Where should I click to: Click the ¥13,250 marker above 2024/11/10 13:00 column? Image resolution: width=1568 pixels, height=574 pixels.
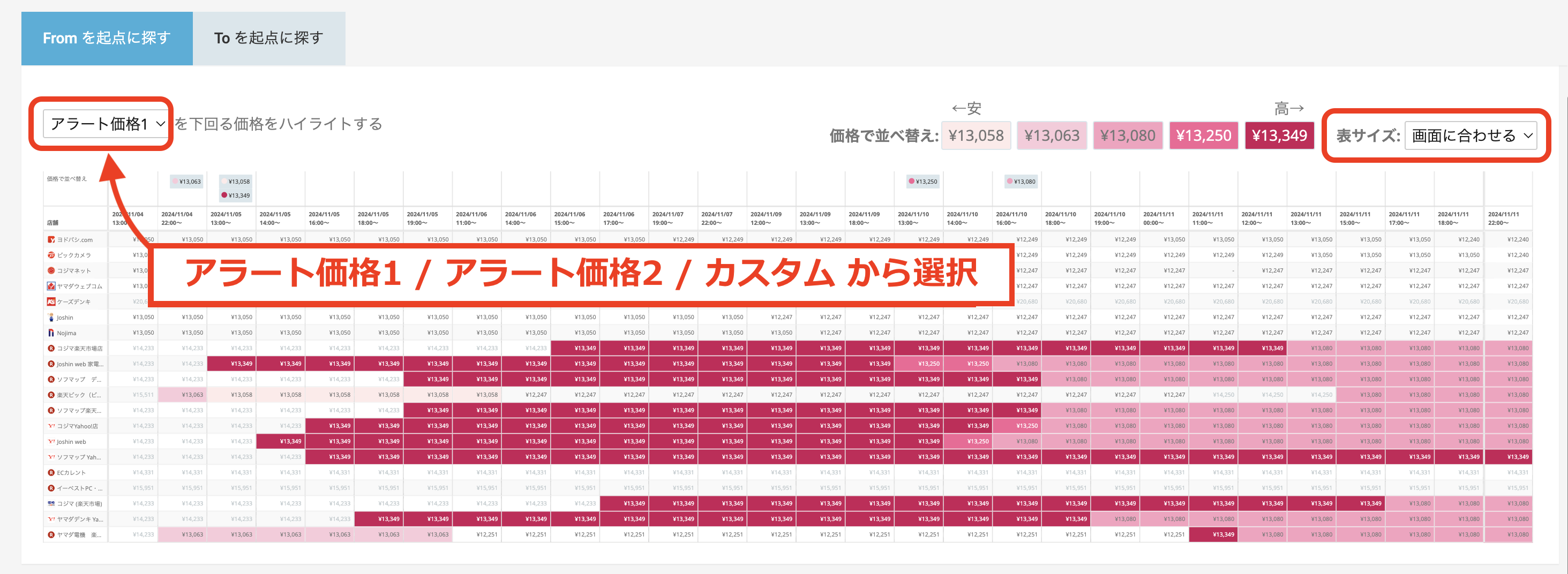tap(923, 182)
